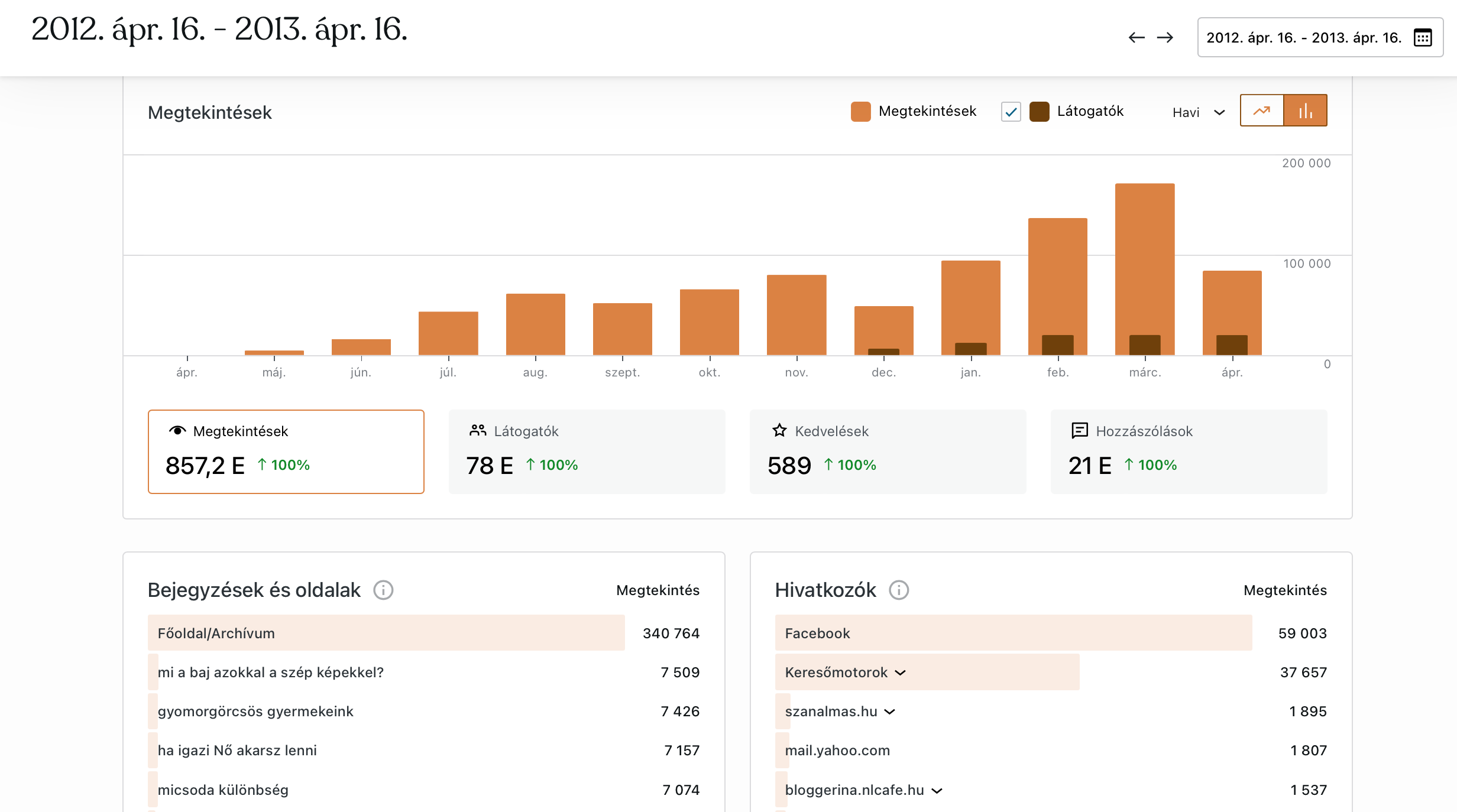Toggle the Látogatók checkbox in chart legend

click(1011, 111)
